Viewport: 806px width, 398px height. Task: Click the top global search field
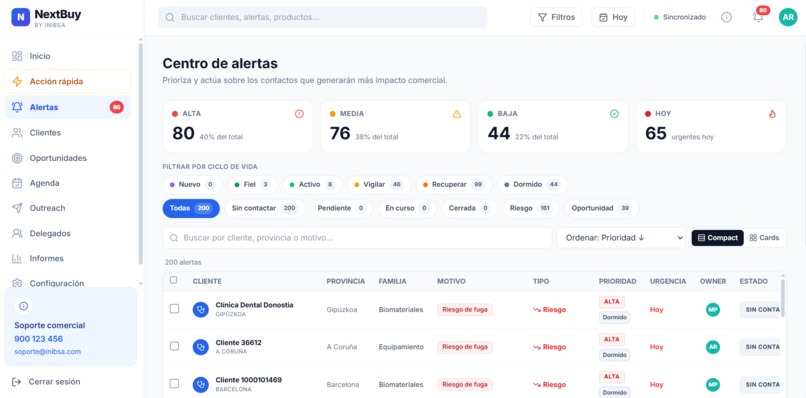[x=322, y=17]
